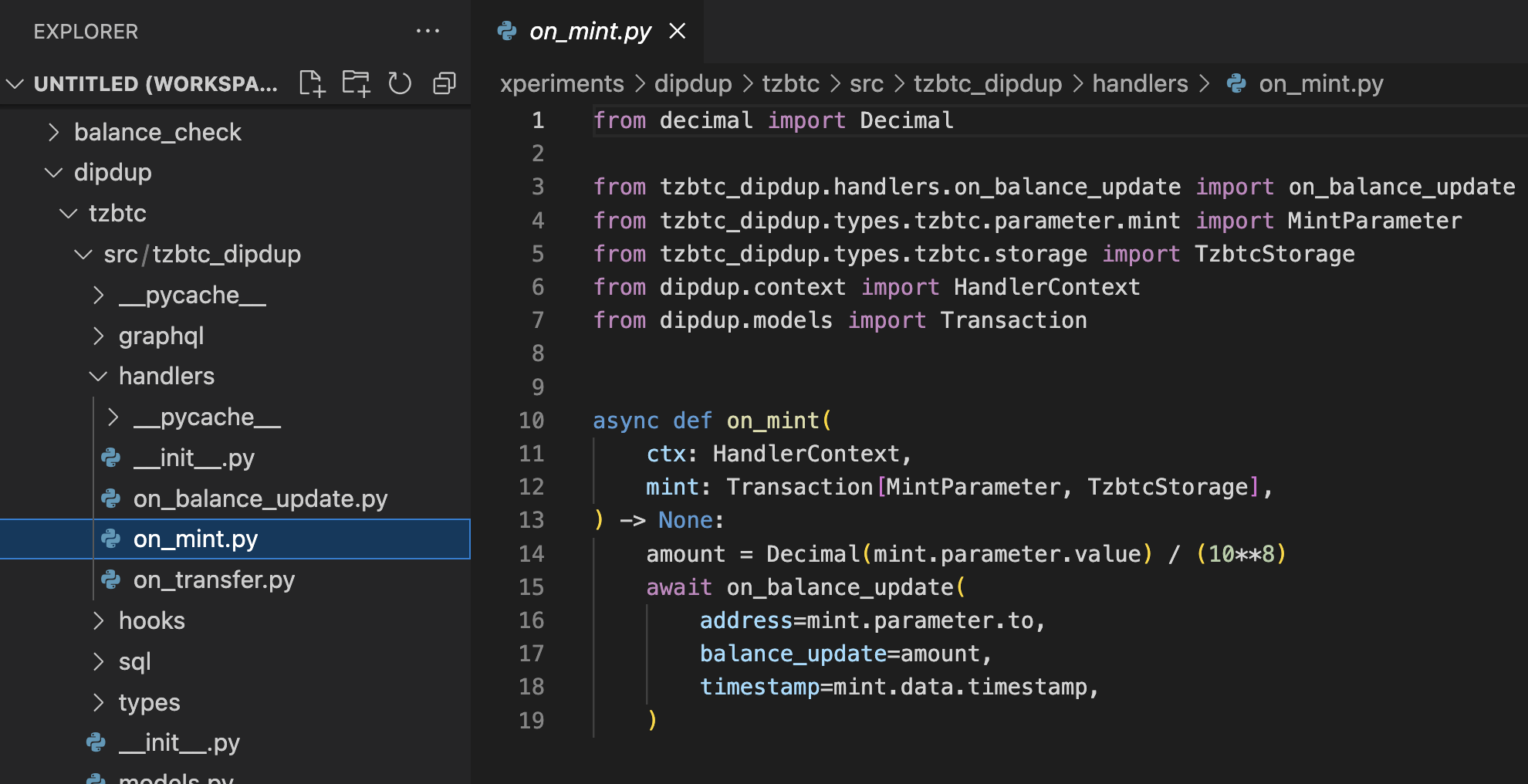Click line number 14 in the gutter
This screenshot has width=1528, height=784.
pyautogui.click(x=531, y=554)
